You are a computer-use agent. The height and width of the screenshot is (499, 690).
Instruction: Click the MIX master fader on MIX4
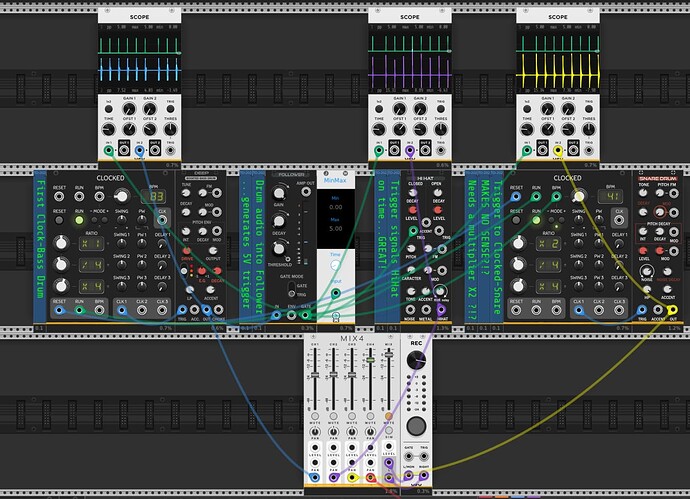[389, 353]
